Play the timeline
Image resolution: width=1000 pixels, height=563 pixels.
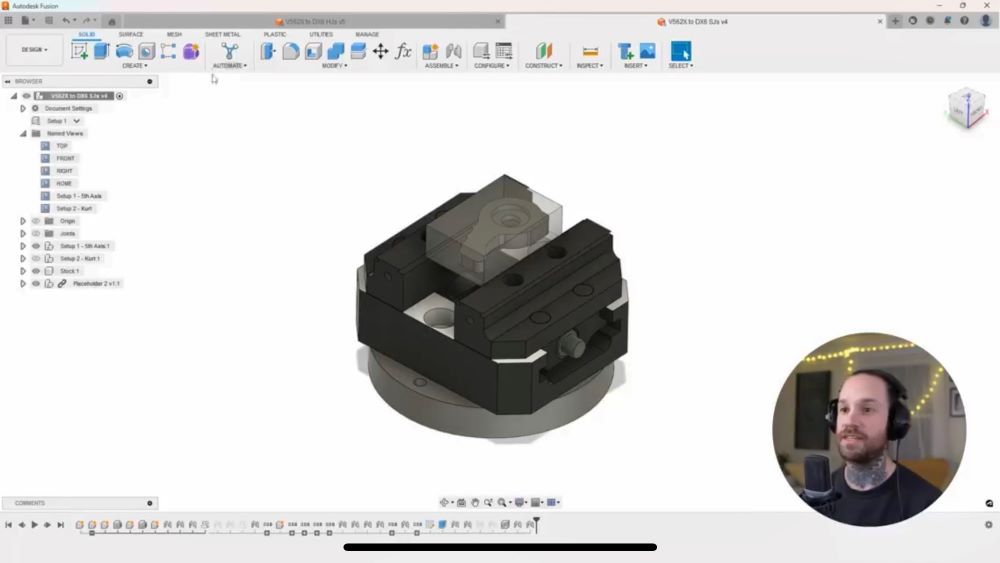tap(34, 525)
